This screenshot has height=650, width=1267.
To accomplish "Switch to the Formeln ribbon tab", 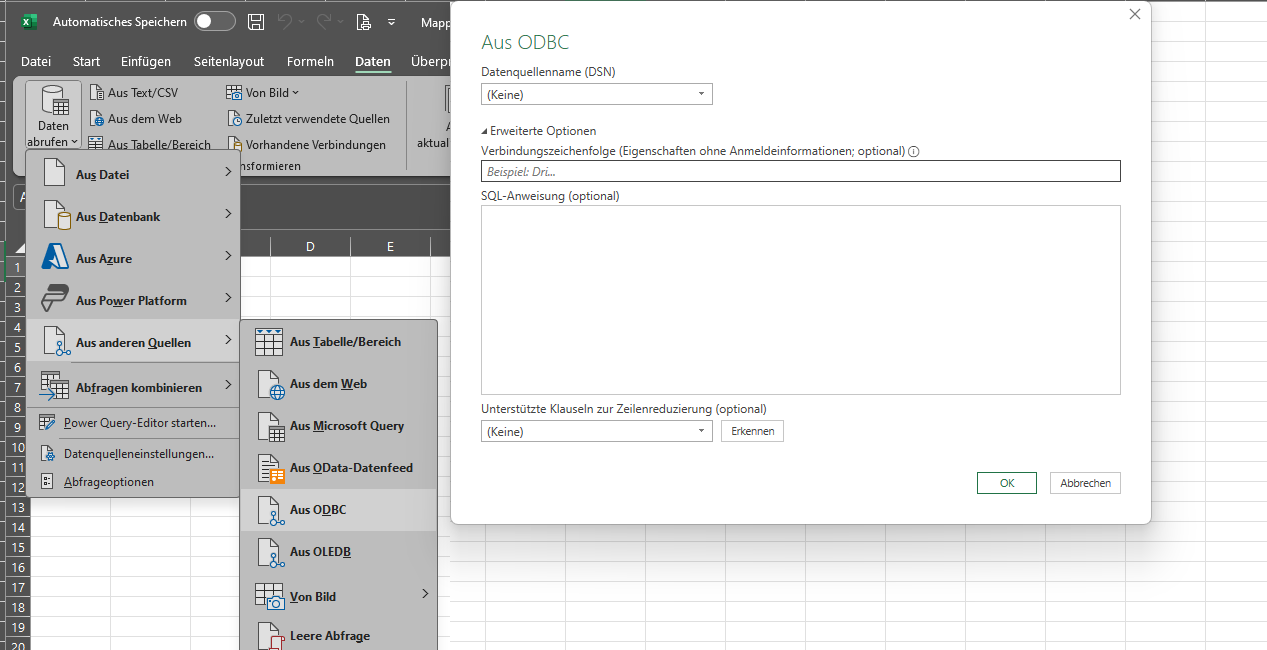I will [x=310, y=61].
